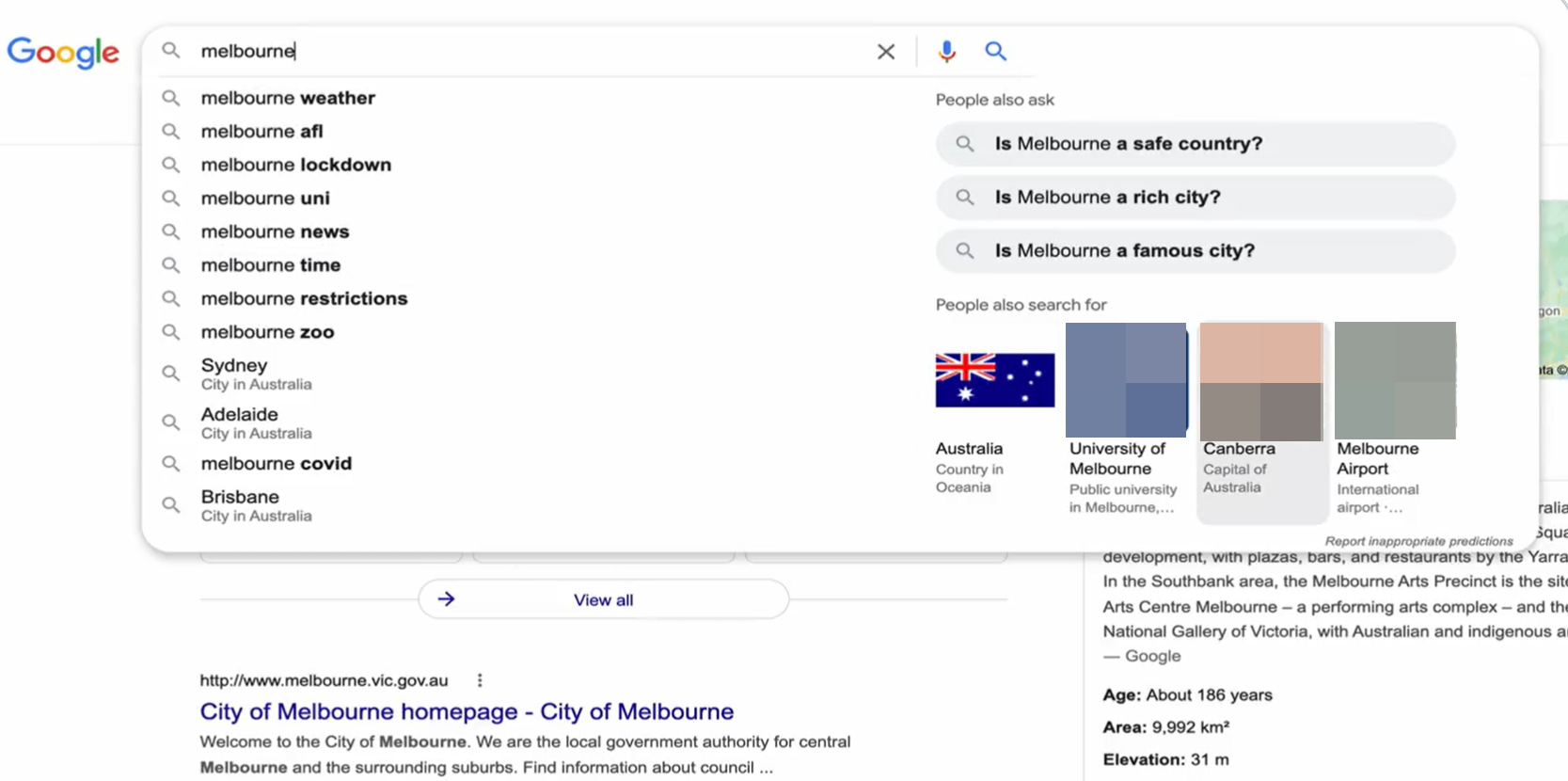Open 'City of Melbourne homepage' result link
Screen dimensions: 1568x781
(467, 711)
